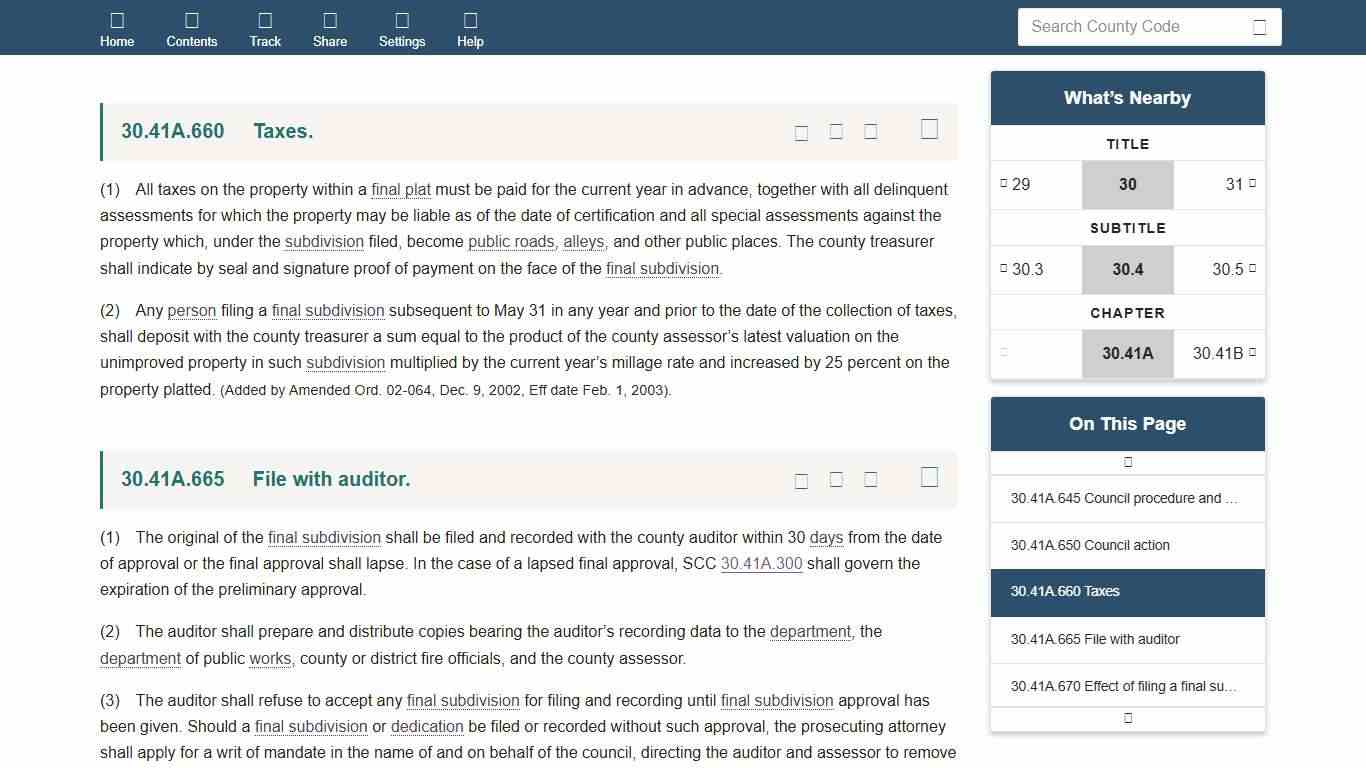The image size is (1366, 768).
Task: Go to next chapter 30.41B
Action: tap(1219, 353)
